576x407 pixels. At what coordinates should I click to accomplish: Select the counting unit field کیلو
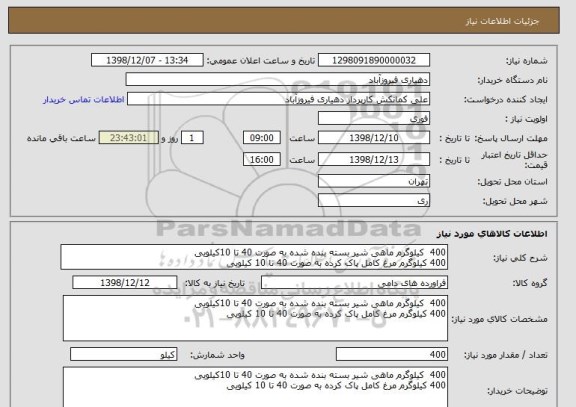pyautogui.click(x=123, y=354)
